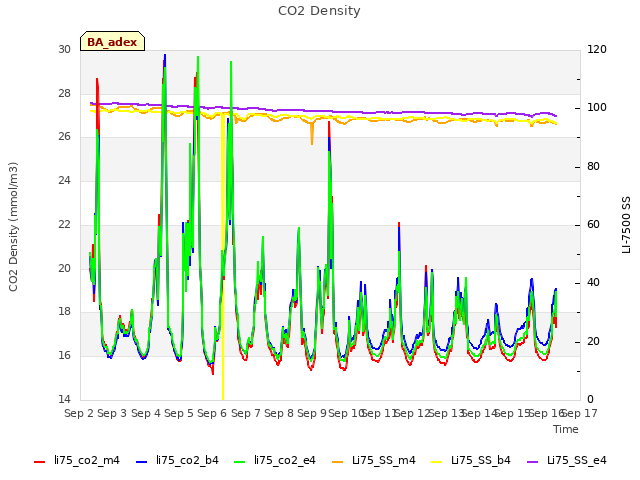Viewport: 640px width, 480px height.
Task: Click the Sep 17 date tick label
Action: (x=580, y=413)
